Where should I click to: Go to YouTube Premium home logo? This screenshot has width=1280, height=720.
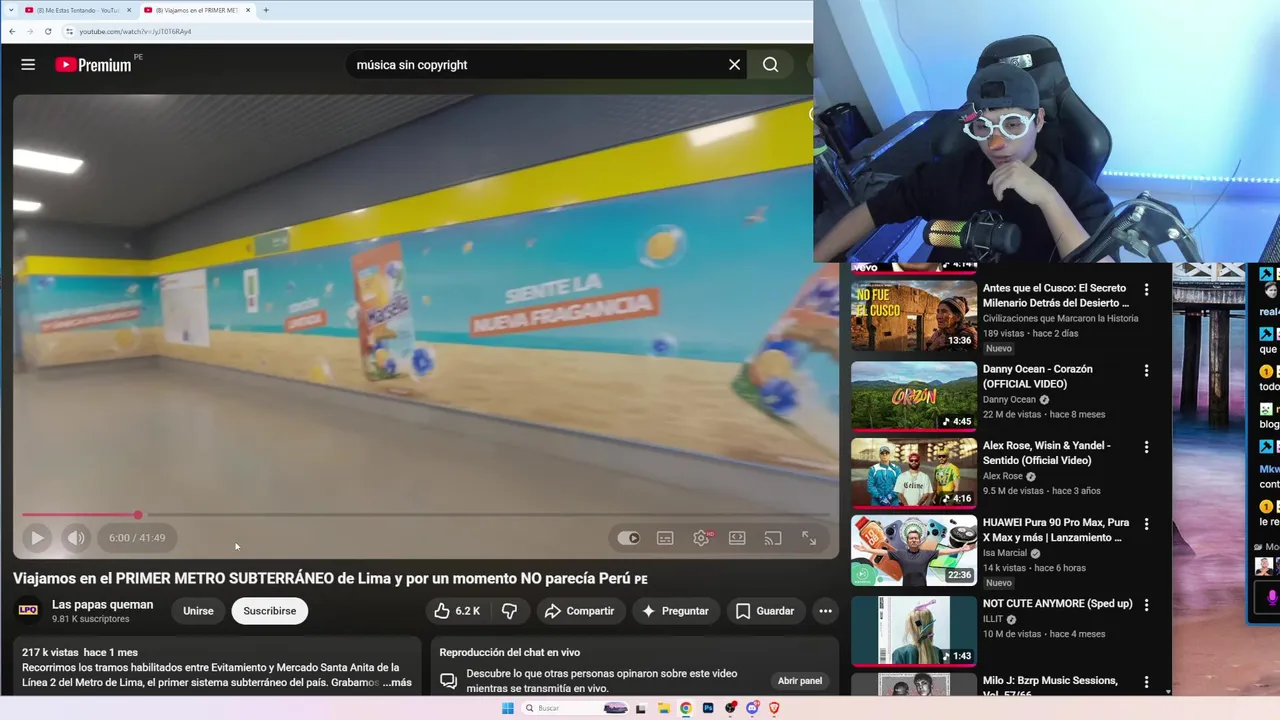[93, 65]
